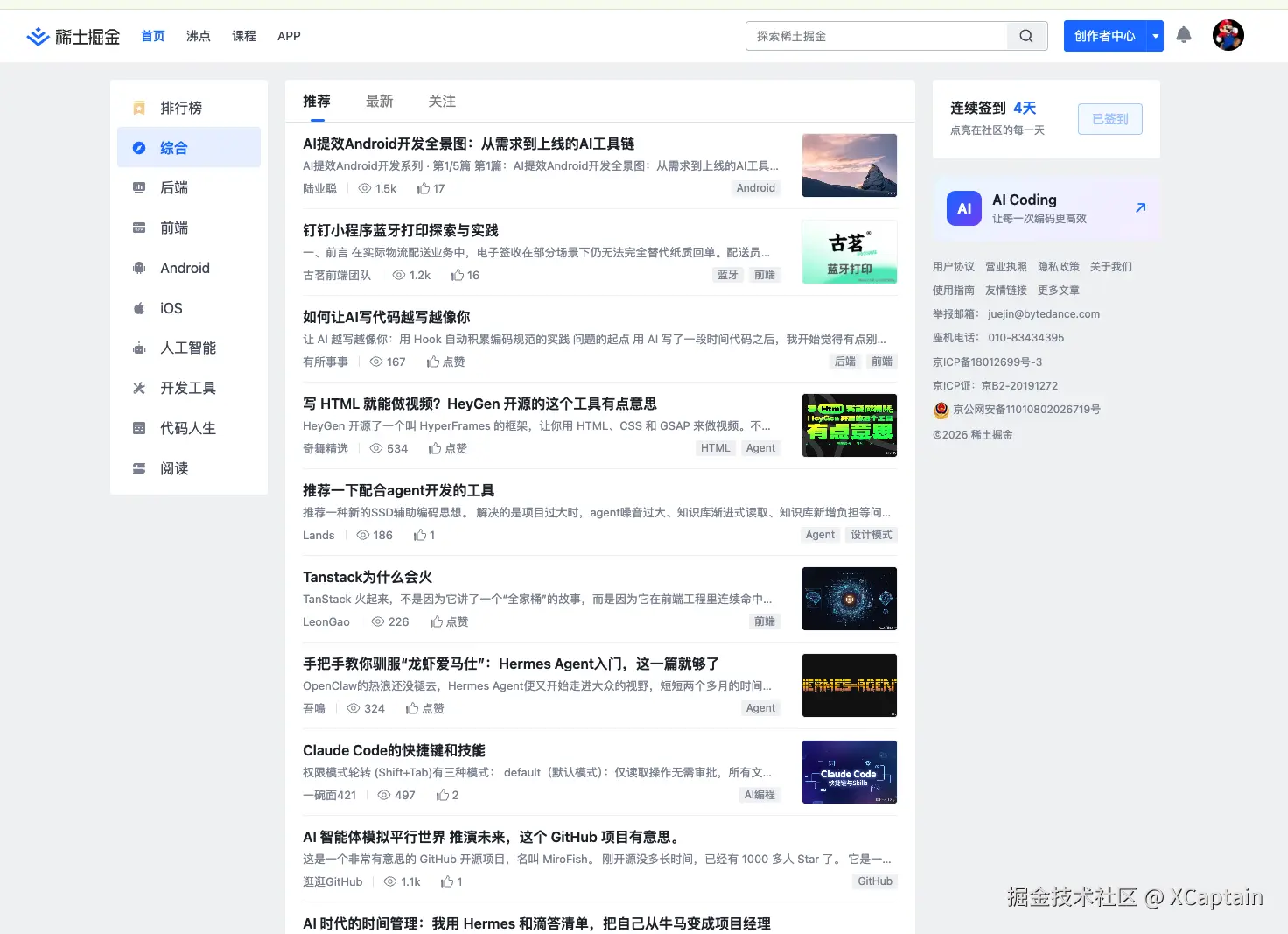Image resolution: width=1288 pixels, height=934 pixels.
Task: Open 京ICP备18012699号-3 link
Action: click(x=988, y=362)
